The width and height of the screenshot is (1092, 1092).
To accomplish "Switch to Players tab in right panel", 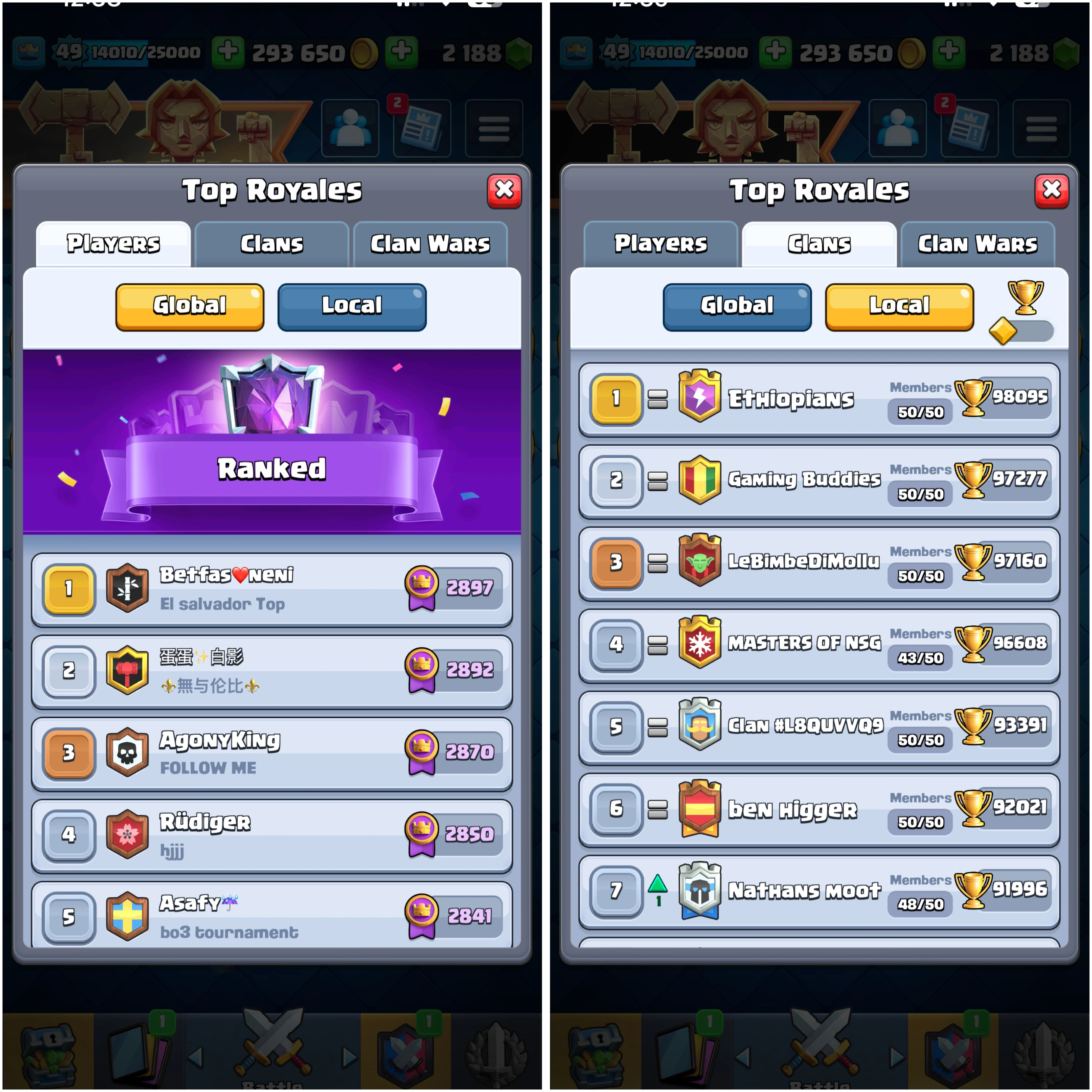I will tap(661, 244).
